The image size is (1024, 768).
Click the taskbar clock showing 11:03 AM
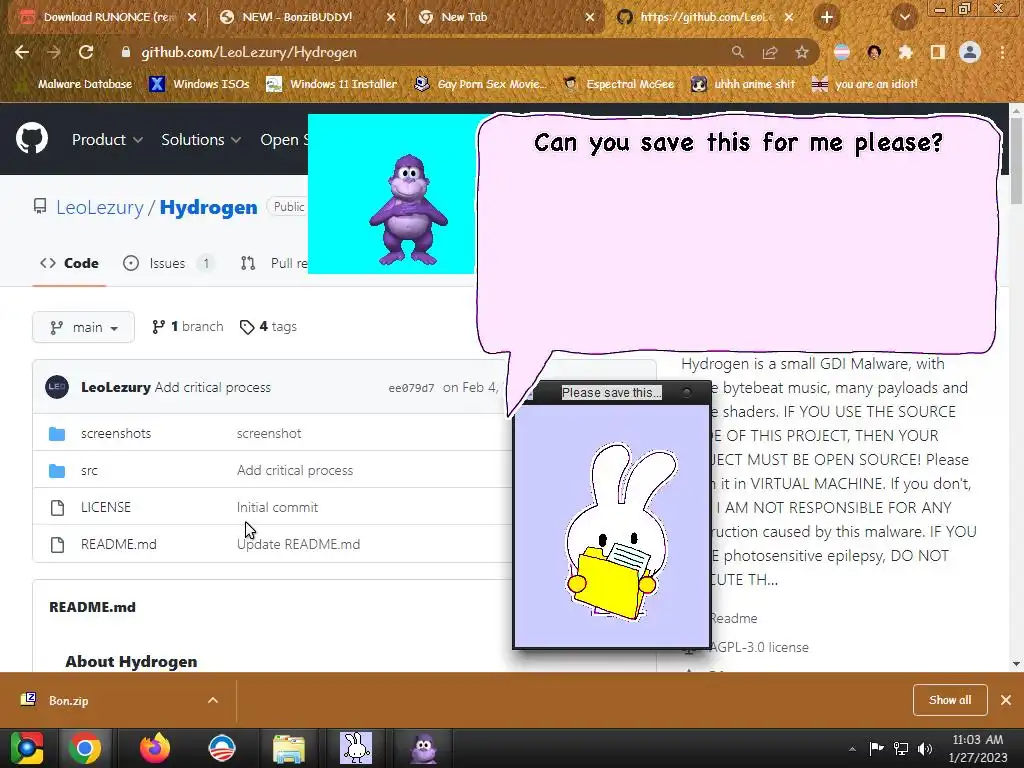coord(978,748)
